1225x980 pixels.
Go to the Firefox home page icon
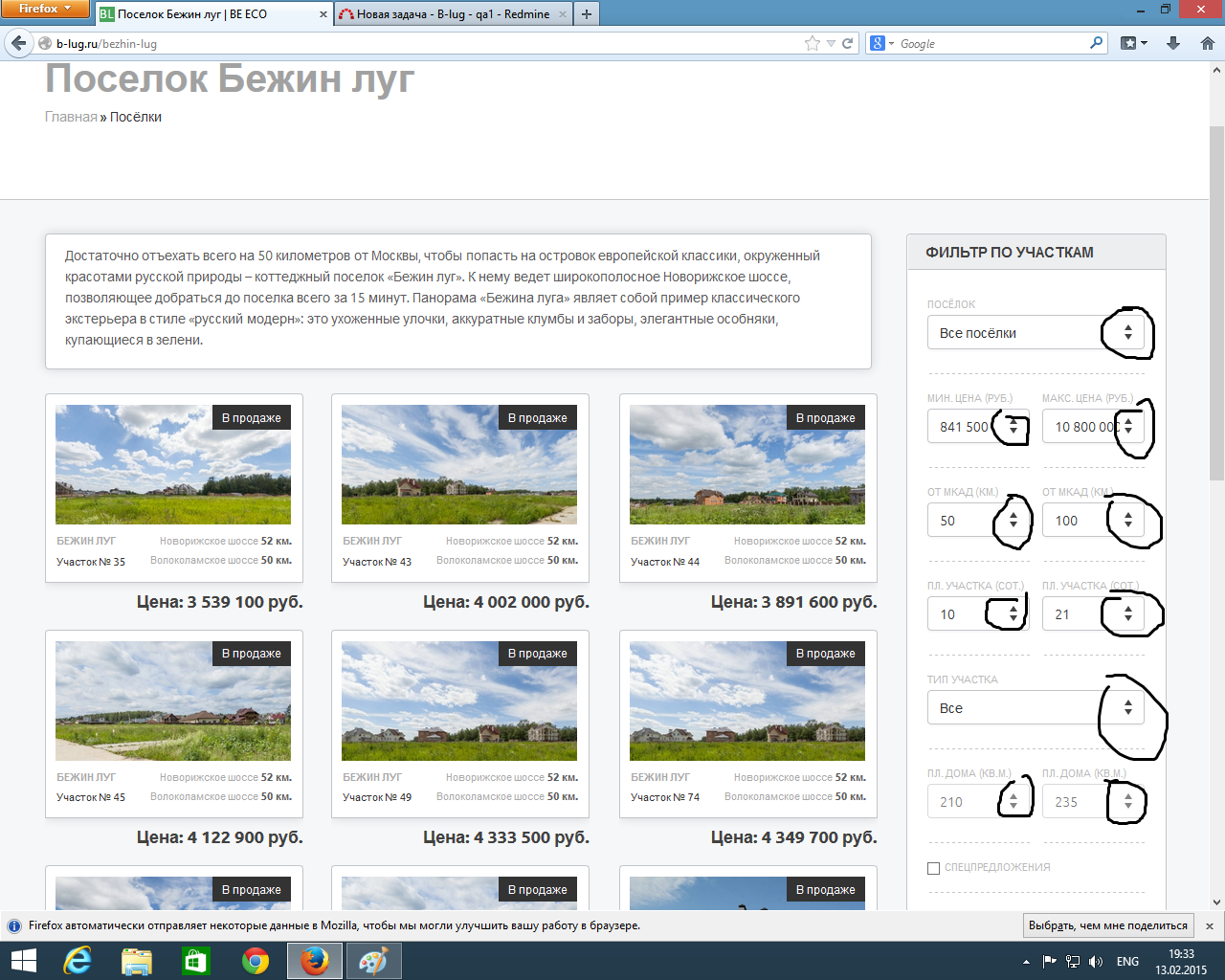pyautogui.click(x=1207, y=43)
